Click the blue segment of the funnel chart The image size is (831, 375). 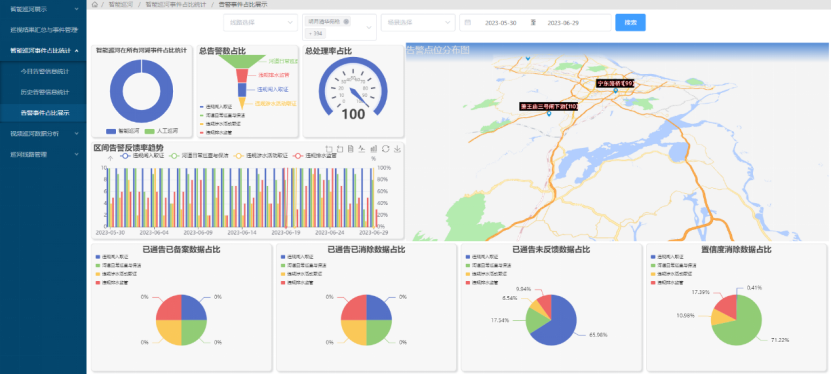click(x=242, y=90)
